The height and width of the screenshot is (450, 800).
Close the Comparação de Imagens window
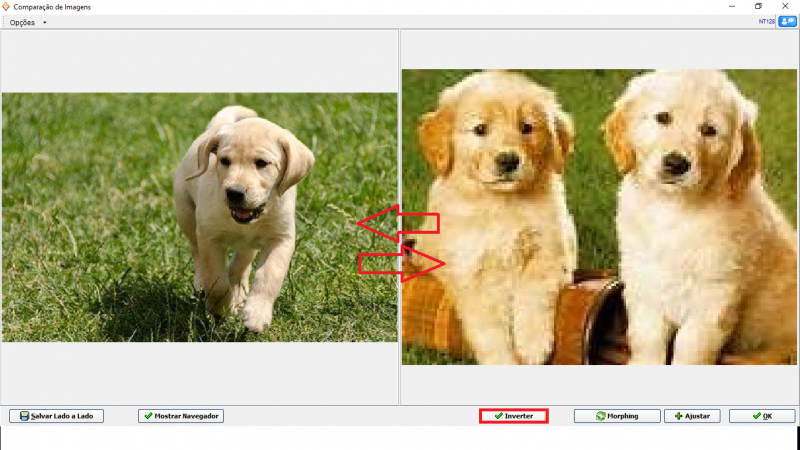click(x=786, y=6)
